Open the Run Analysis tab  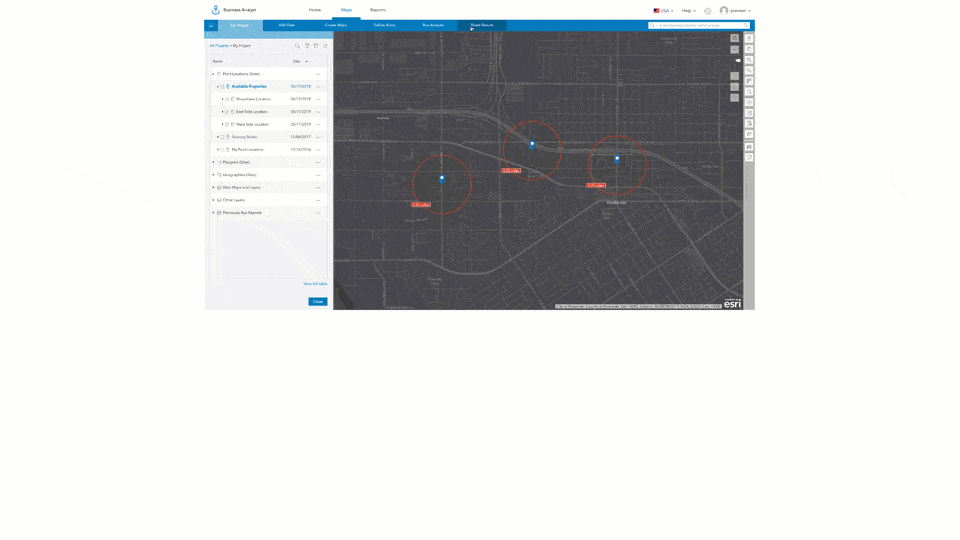point(433,26)
